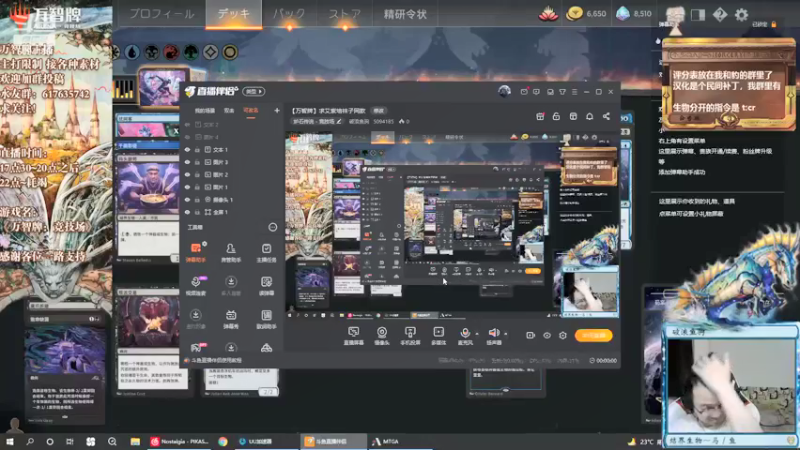Select the colorless mana filter icon

pyautogui.click(x=210, y=52)
